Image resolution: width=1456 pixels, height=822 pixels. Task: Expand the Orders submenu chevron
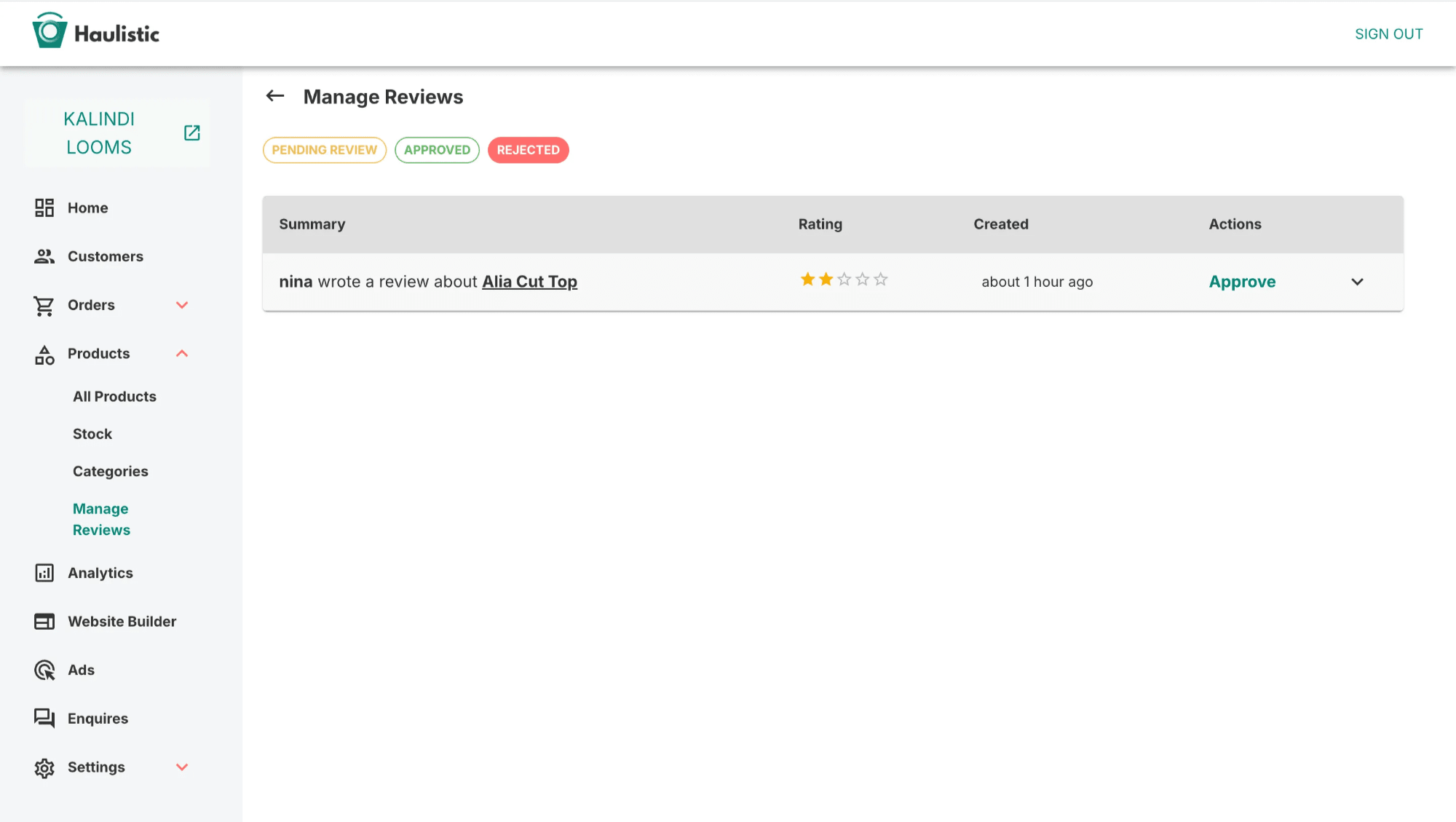(x=182, y=305)
